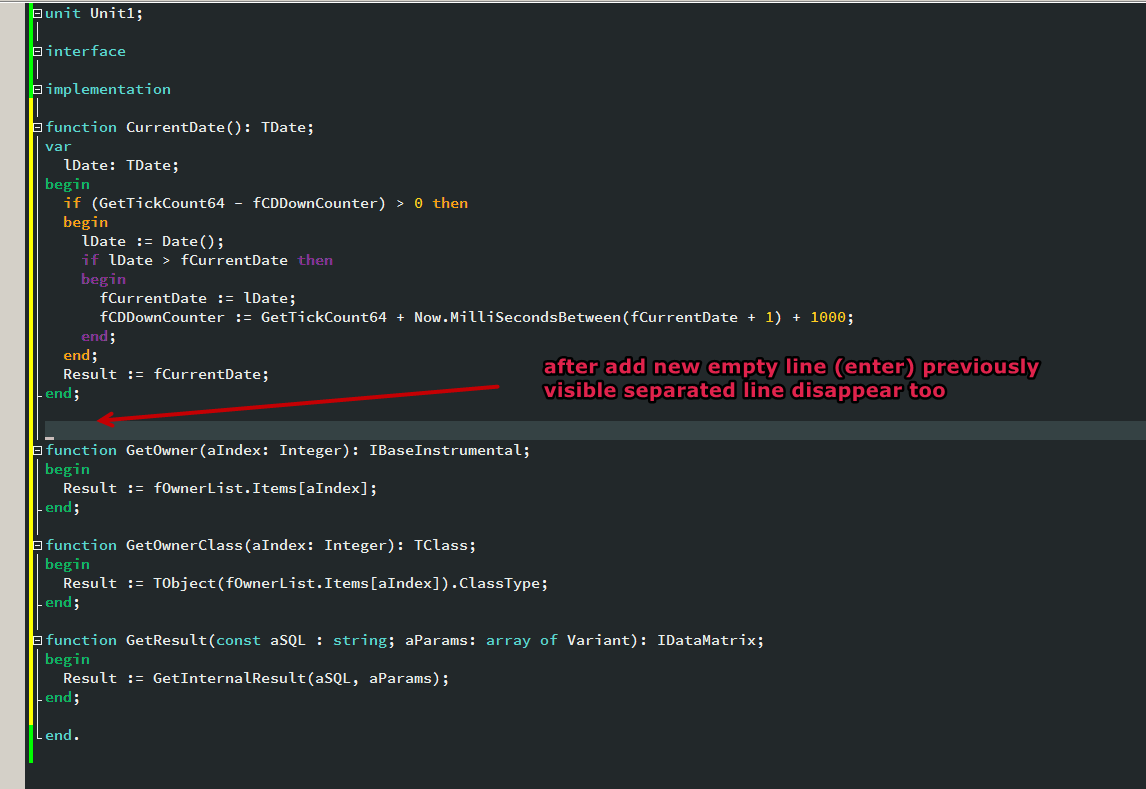1146x789 pixels.
Task: Click 'array of' in GetResult parameters
Action: click(x=522, y=640)
